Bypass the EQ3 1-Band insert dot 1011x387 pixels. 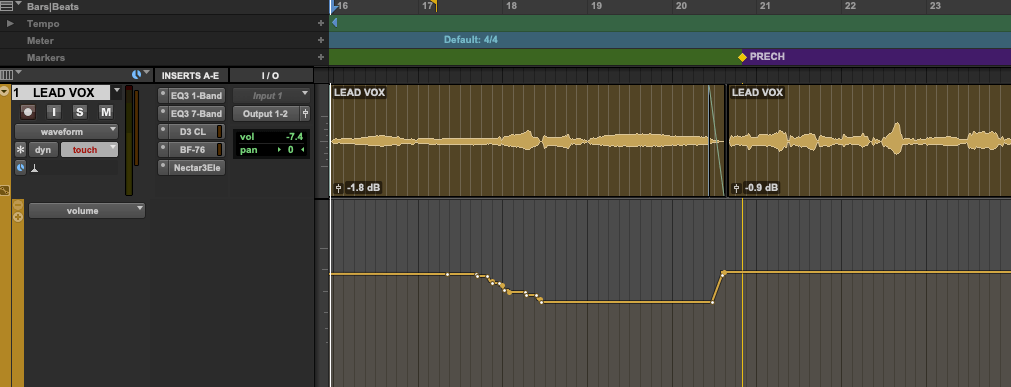tap(162, 95)
